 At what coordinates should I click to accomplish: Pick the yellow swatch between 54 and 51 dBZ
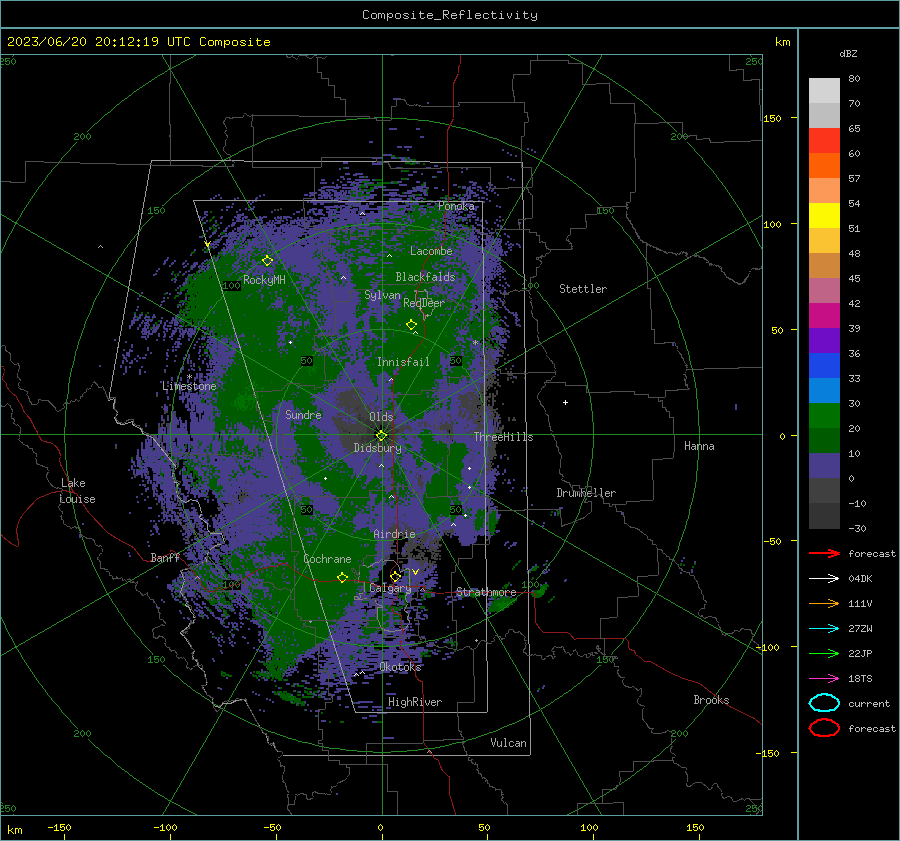824,216
